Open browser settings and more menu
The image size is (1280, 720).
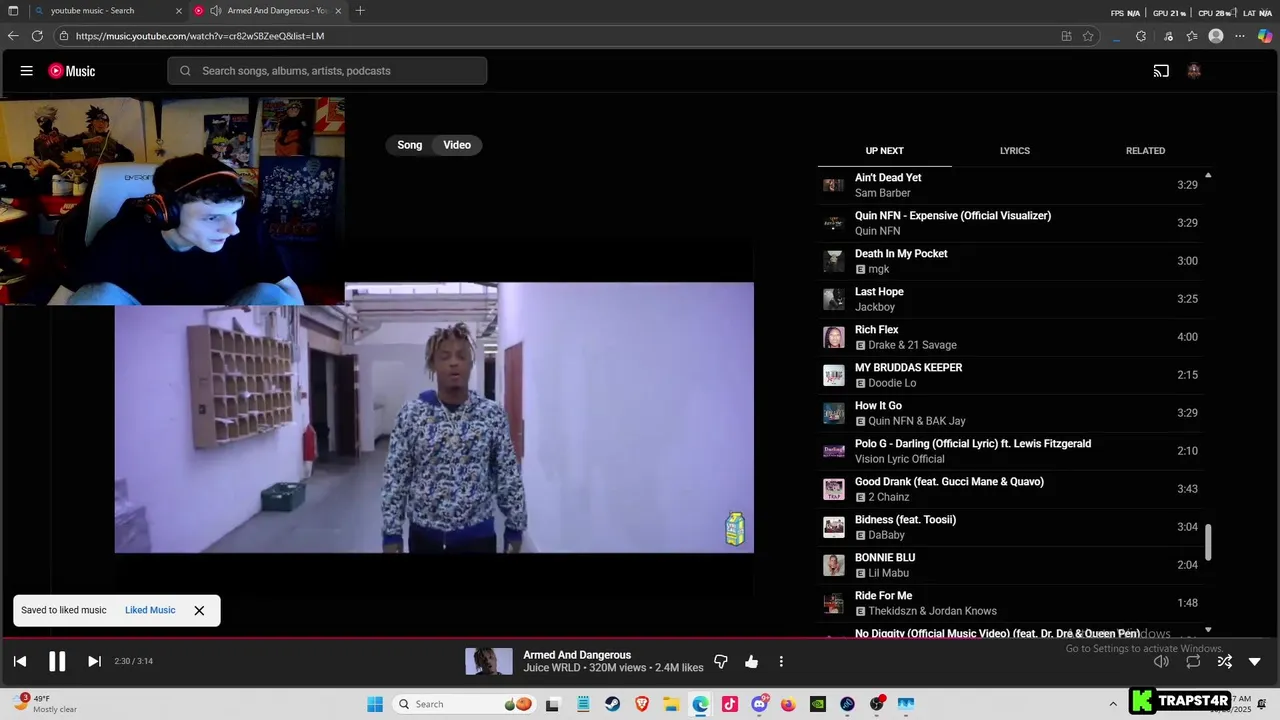coord(1240,36)
